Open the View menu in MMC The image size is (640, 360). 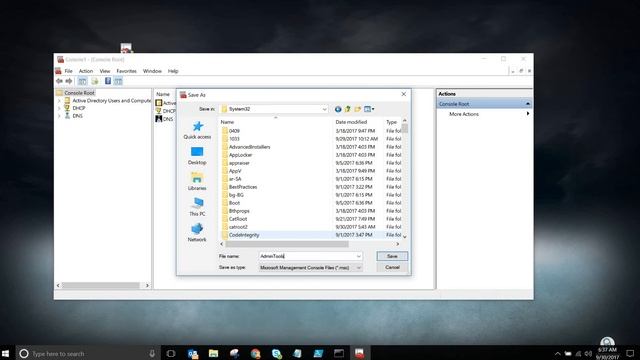tap(105, 71)
